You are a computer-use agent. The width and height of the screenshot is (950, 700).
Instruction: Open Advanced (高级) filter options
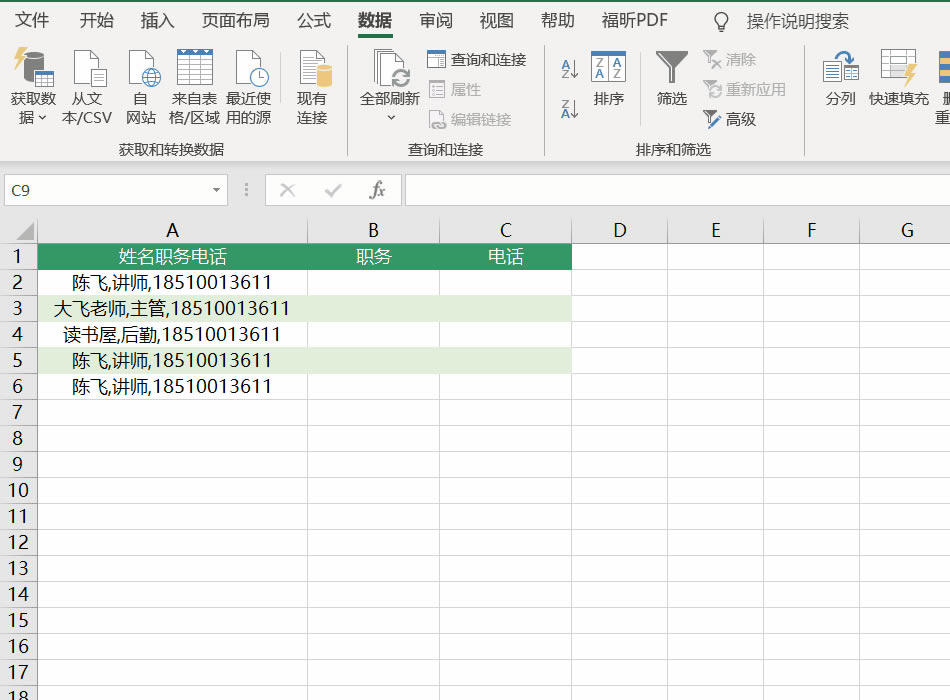(730, 119)
